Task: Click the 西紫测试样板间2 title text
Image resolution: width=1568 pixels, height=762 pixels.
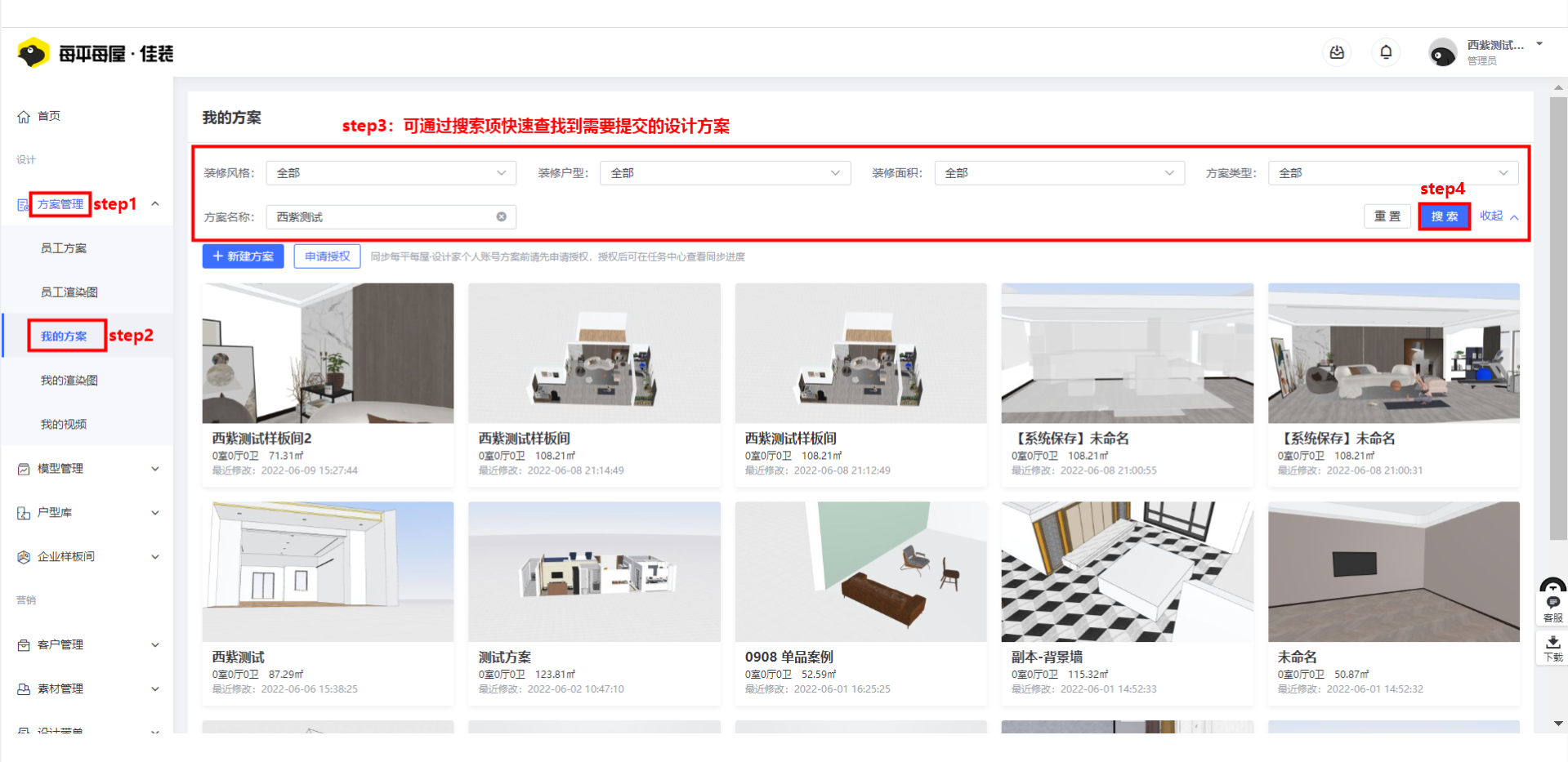Action: 261,439
